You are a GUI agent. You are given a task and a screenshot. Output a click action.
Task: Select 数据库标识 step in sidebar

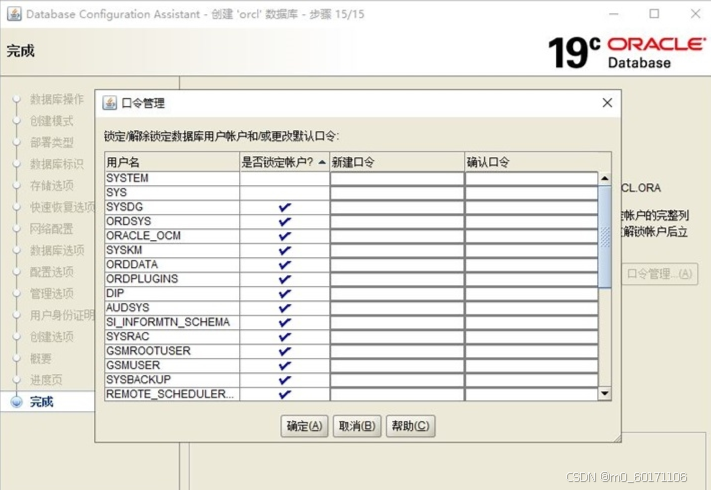[x=57, y=164]
